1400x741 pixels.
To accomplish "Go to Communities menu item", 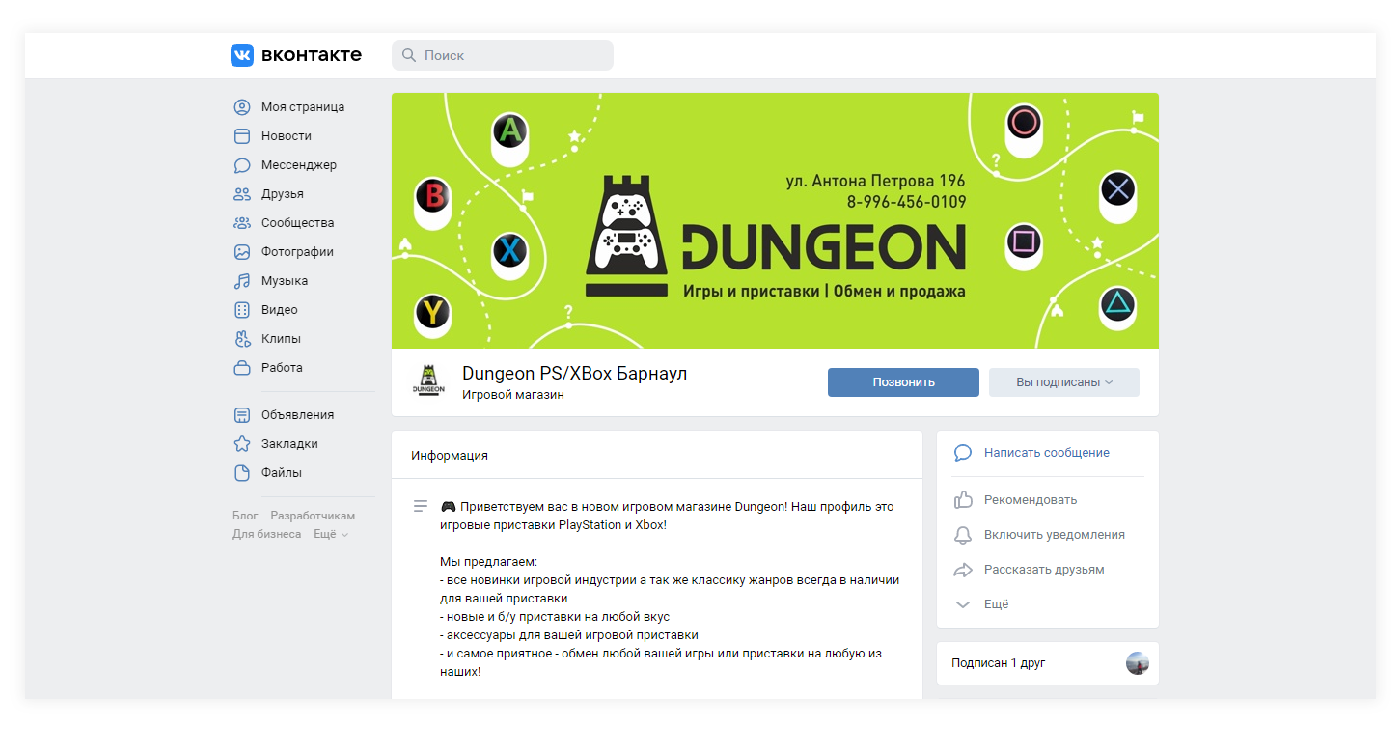I will pos(297,223).
